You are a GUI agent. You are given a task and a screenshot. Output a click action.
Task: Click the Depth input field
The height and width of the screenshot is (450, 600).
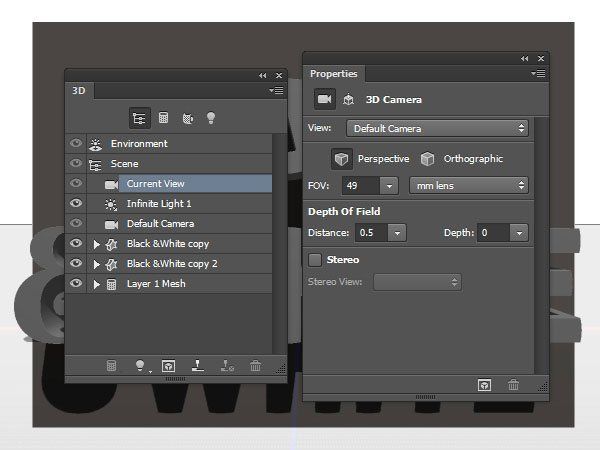click(494, 233)
